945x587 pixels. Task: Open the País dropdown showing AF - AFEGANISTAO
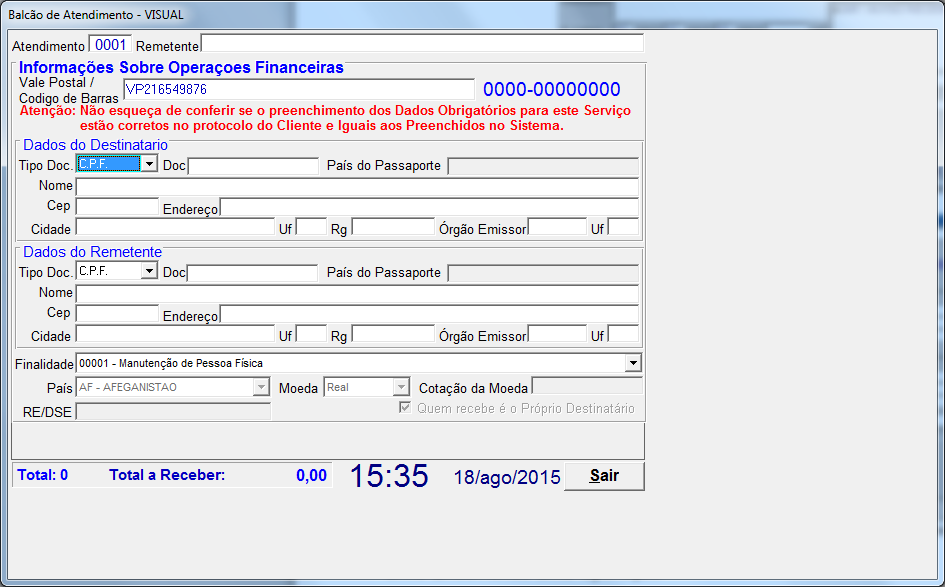click(x=261, y=387)
